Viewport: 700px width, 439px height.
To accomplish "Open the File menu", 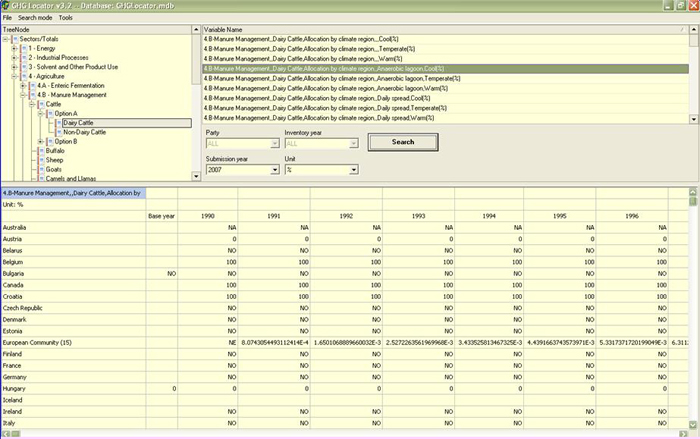I will click(7, 18).
